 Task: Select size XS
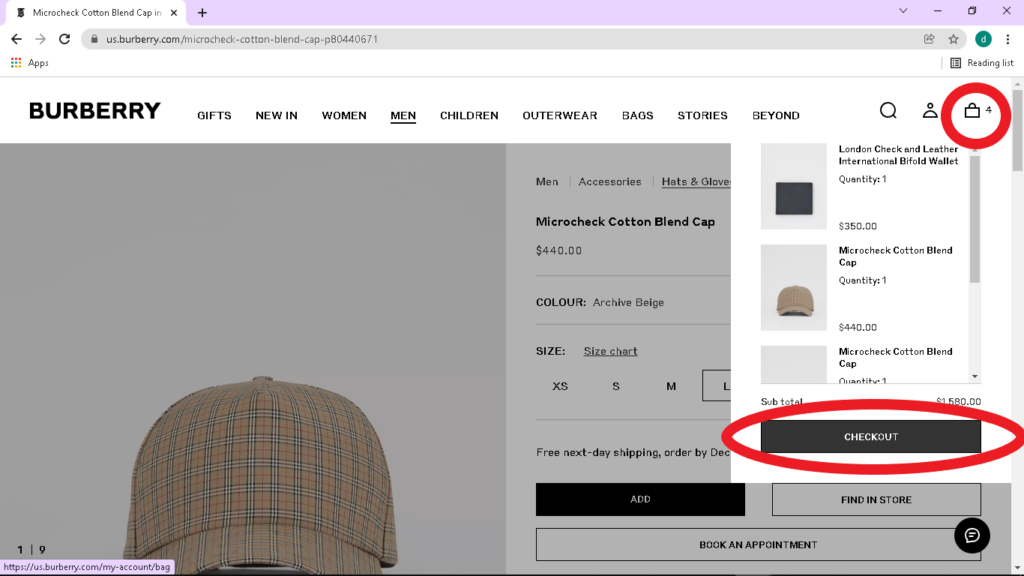(x=560, y=386)
